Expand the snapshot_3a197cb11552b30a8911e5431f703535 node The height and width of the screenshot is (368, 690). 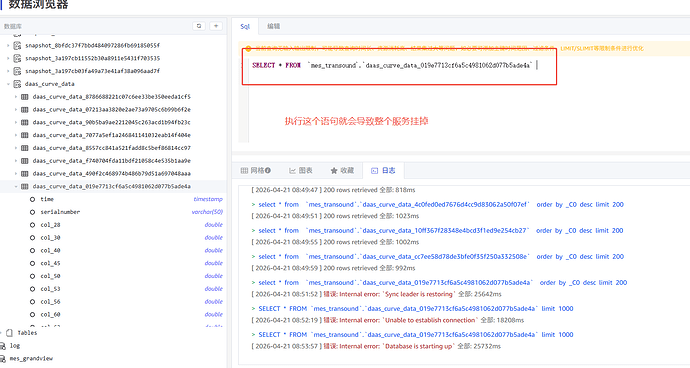click(x=8, y=58)
